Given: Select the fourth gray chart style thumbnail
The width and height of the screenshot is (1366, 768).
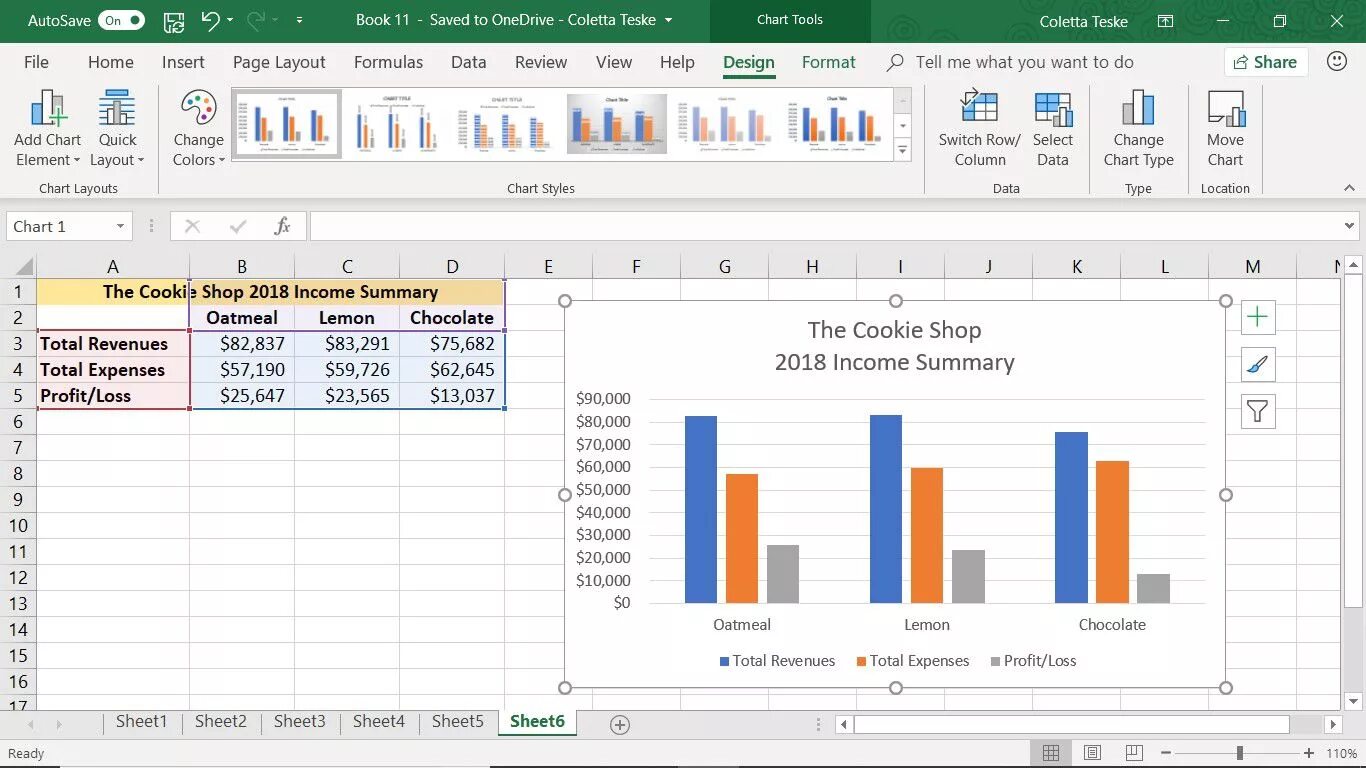Looking at the screenshot, I should (x=617, y=124).
